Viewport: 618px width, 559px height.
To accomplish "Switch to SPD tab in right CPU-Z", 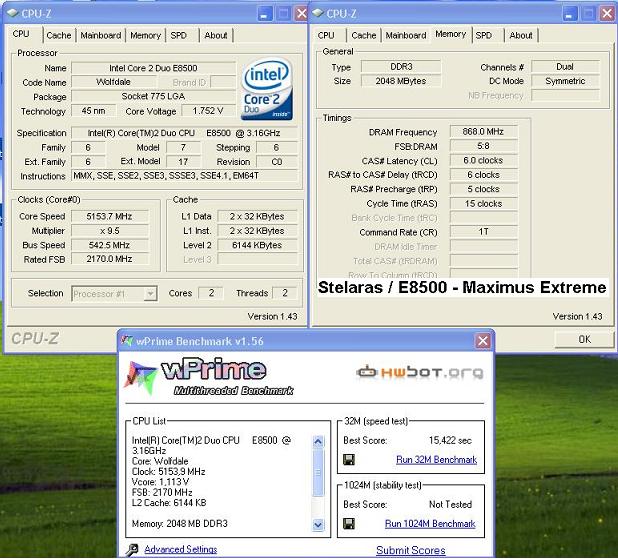I will coord(484,35).
